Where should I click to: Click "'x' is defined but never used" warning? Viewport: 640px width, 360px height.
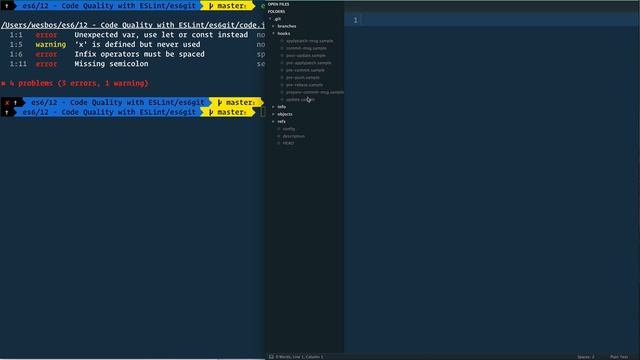click(137, 44)
